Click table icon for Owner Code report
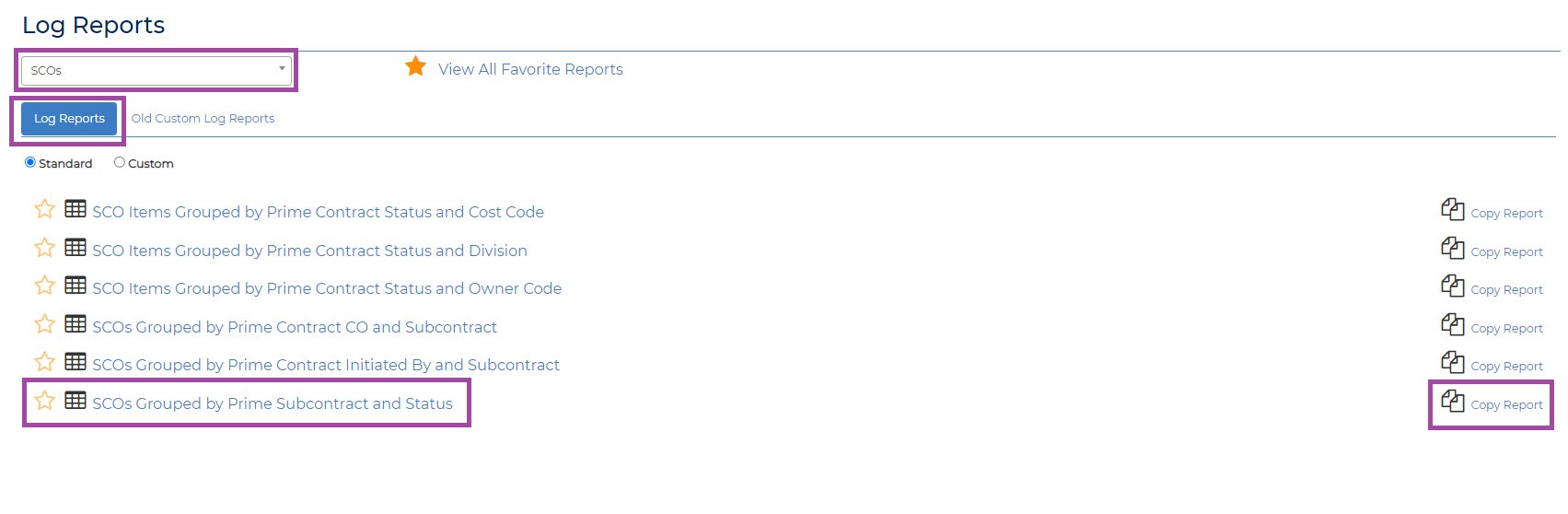The width and height of the screenshot is (1568, 514). pyautogui.click(x=75, y=286)
